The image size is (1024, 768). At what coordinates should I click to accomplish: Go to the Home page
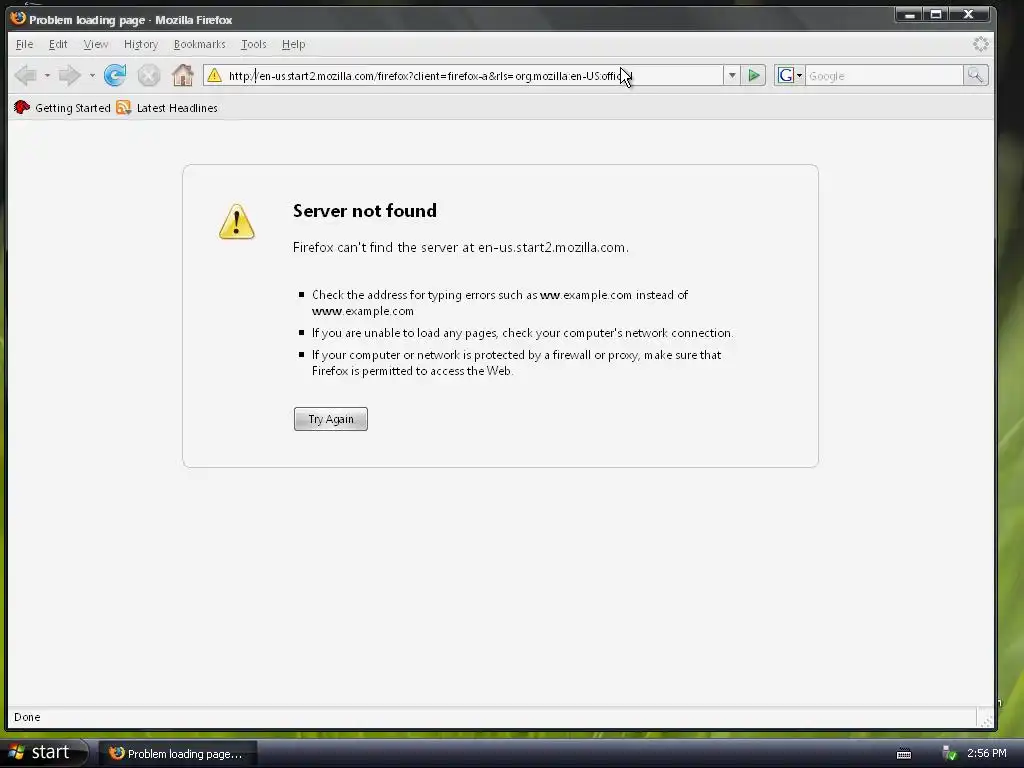(x=183, y=76)
